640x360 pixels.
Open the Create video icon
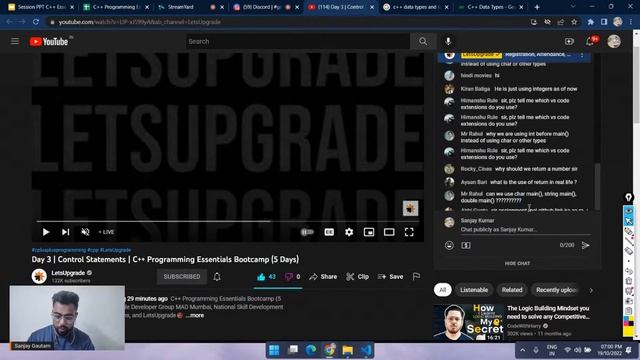(x=569, y=41)
